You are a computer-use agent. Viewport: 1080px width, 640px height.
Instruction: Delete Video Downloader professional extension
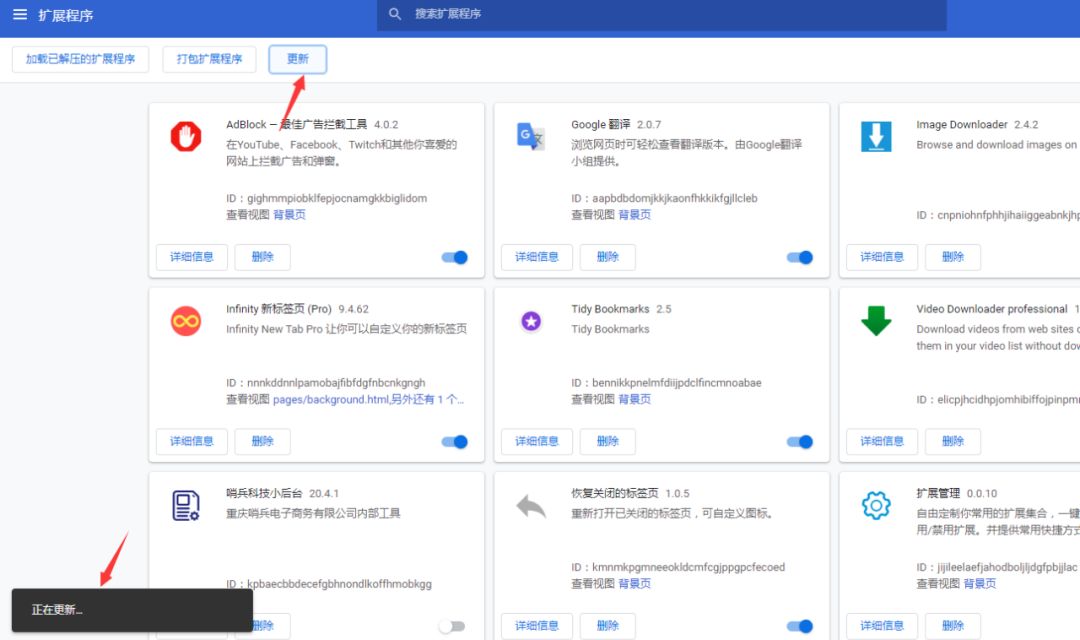tap(953, 442)
